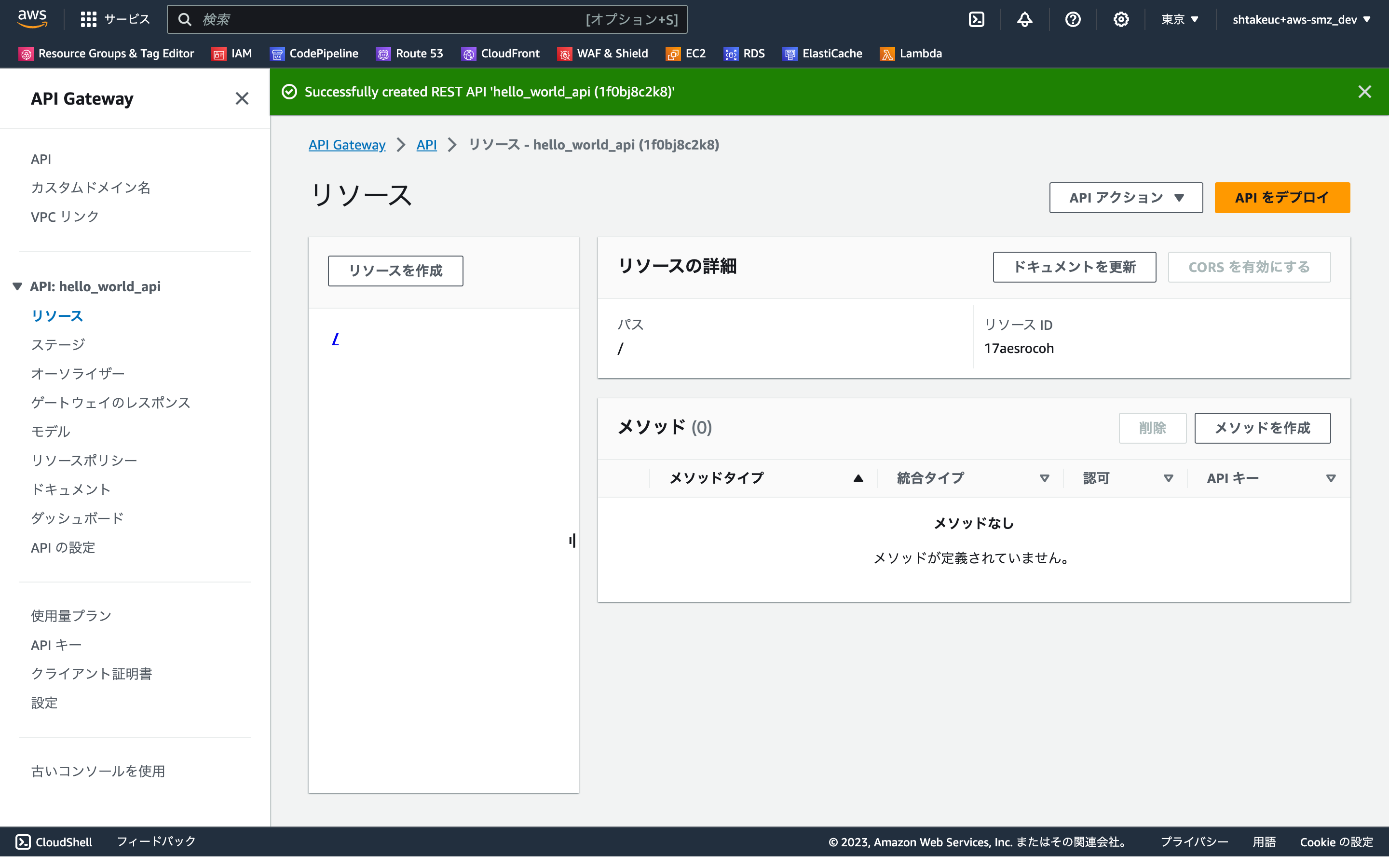Open the Route 53 service shortcut
Screen dimensions: 1389x868
point(410,54)
